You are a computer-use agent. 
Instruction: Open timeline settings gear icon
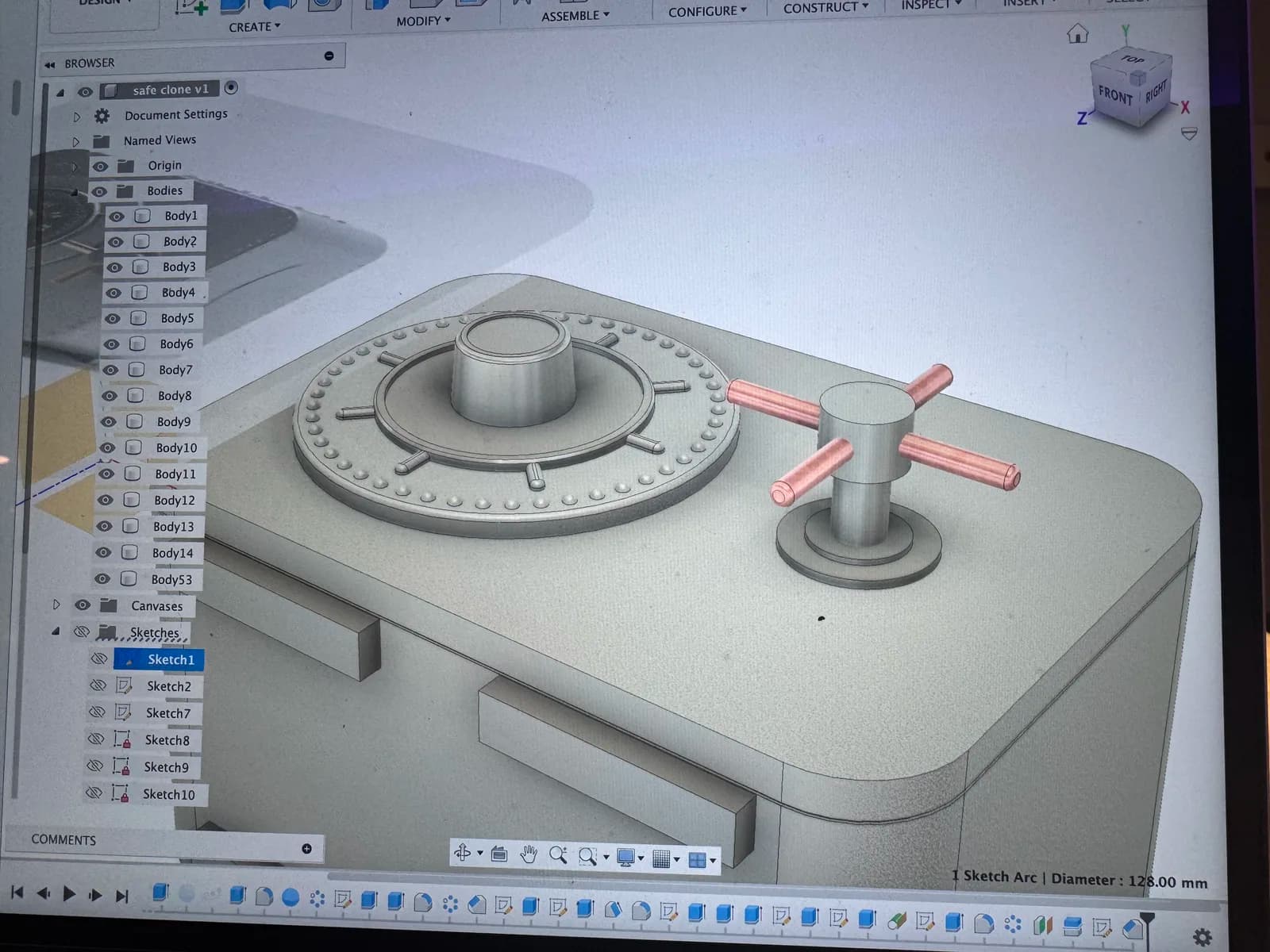(x=1203, y=937)
